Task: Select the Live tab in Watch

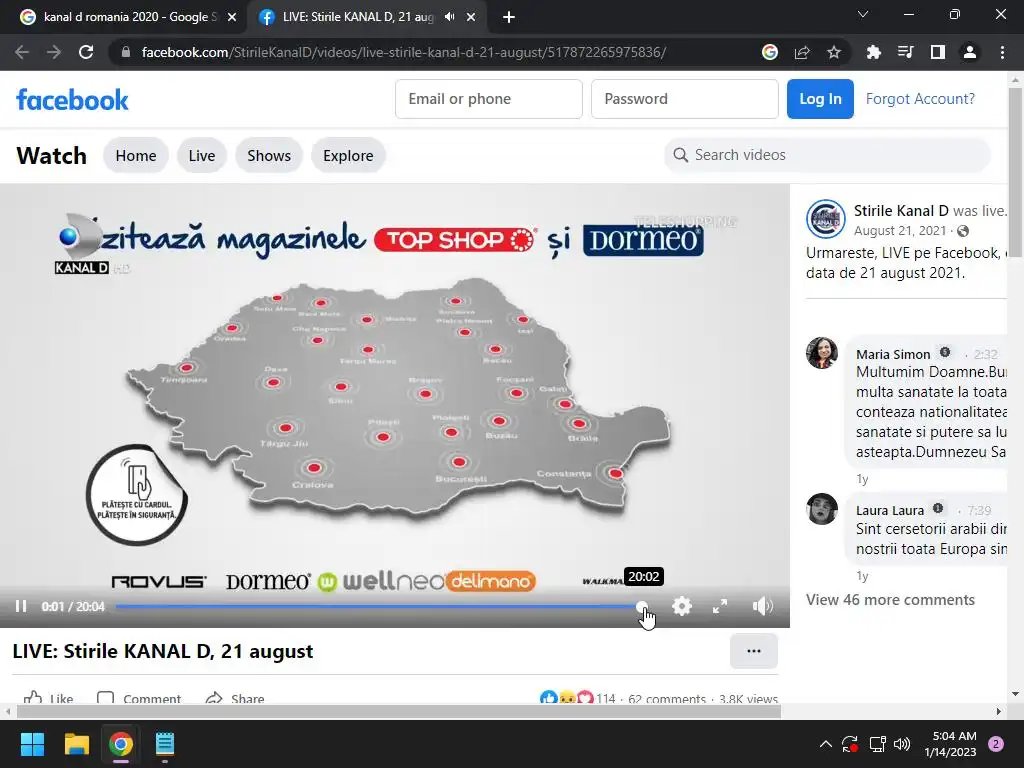Action: (x=202, y=155)
